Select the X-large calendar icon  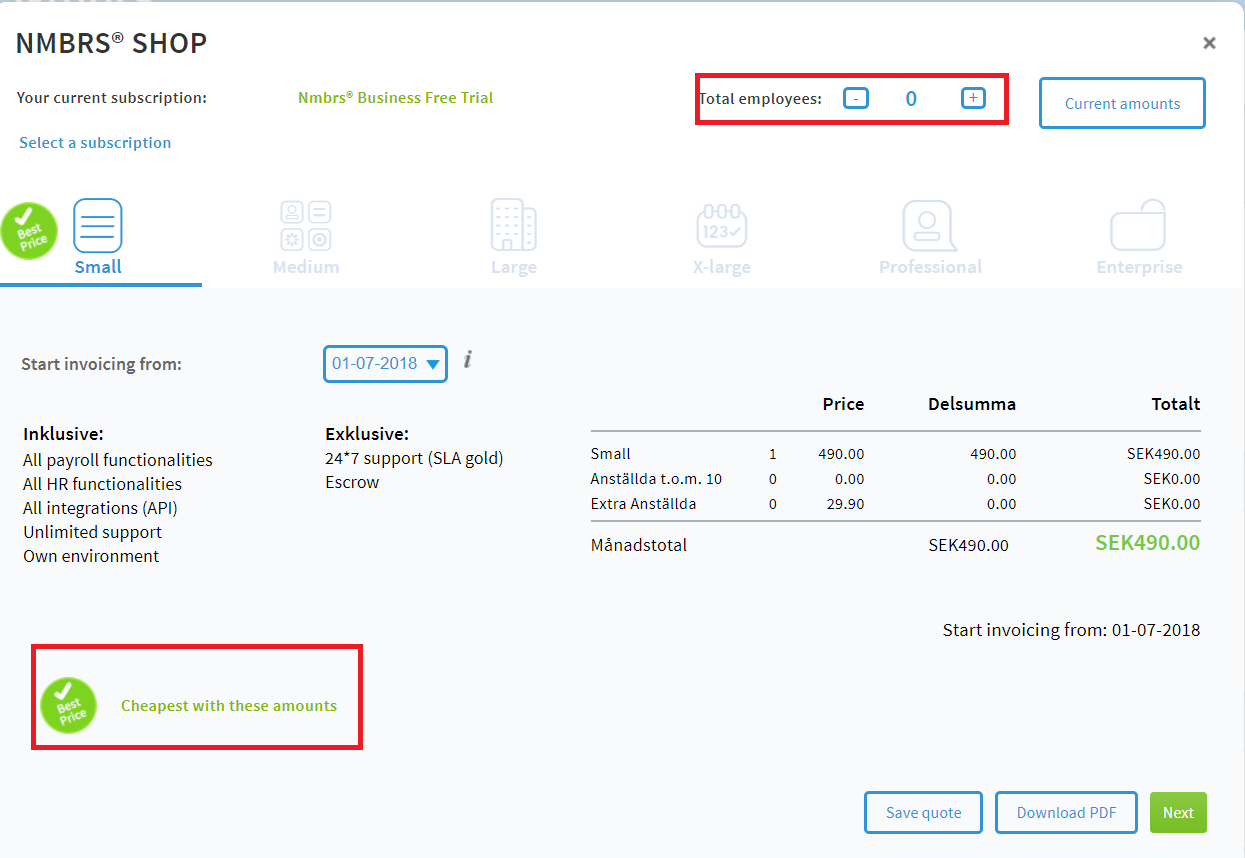tap(721, 225)
